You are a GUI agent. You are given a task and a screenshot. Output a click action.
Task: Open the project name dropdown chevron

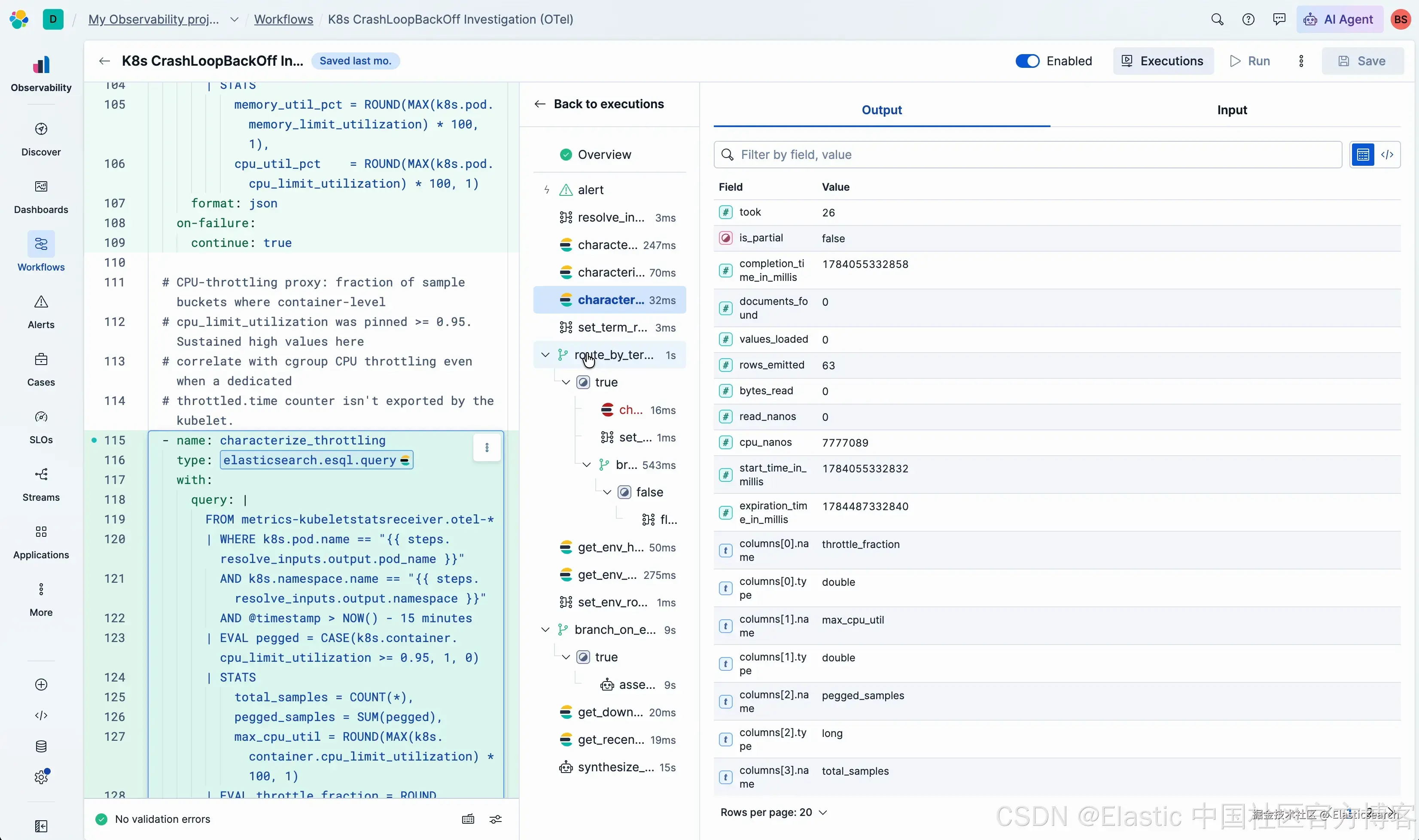234,19
